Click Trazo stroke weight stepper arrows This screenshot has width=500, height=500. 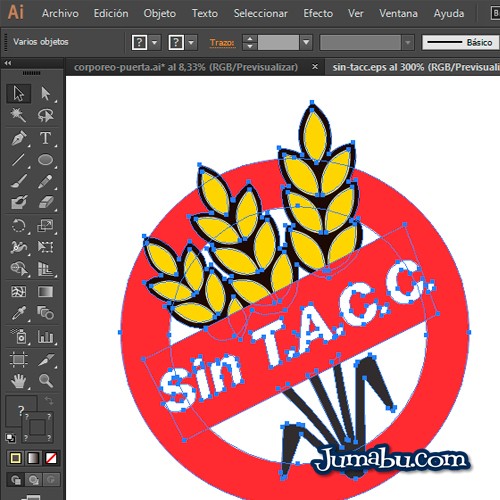(250, 43)
